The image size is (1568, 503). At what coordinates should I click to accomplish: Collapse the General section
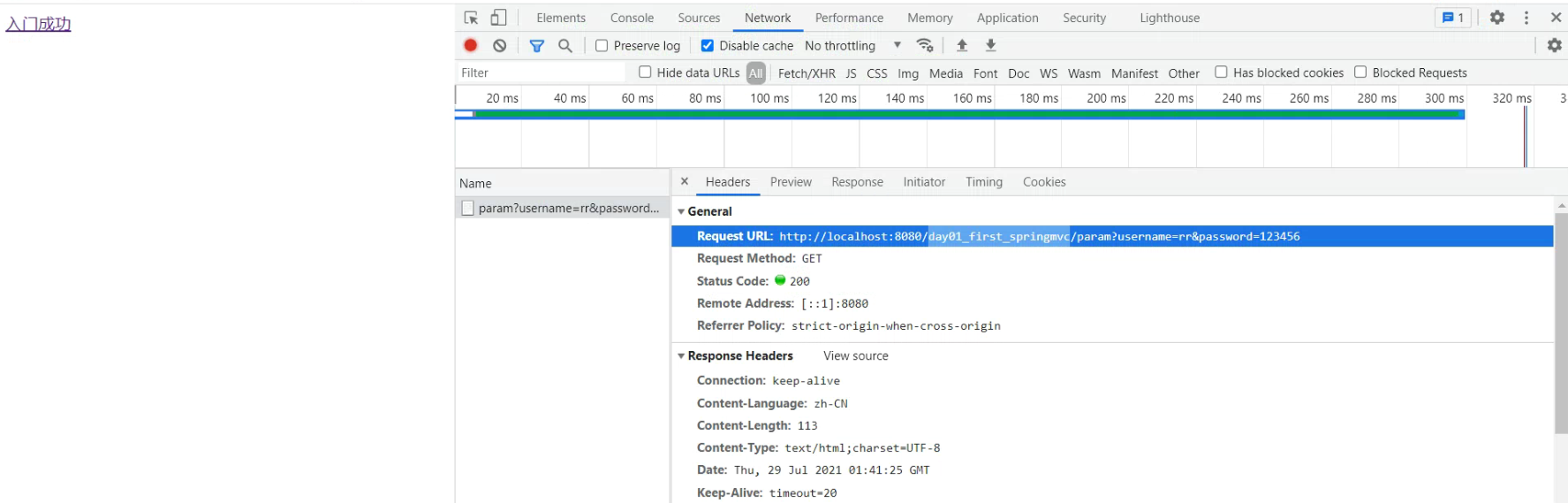681,212
